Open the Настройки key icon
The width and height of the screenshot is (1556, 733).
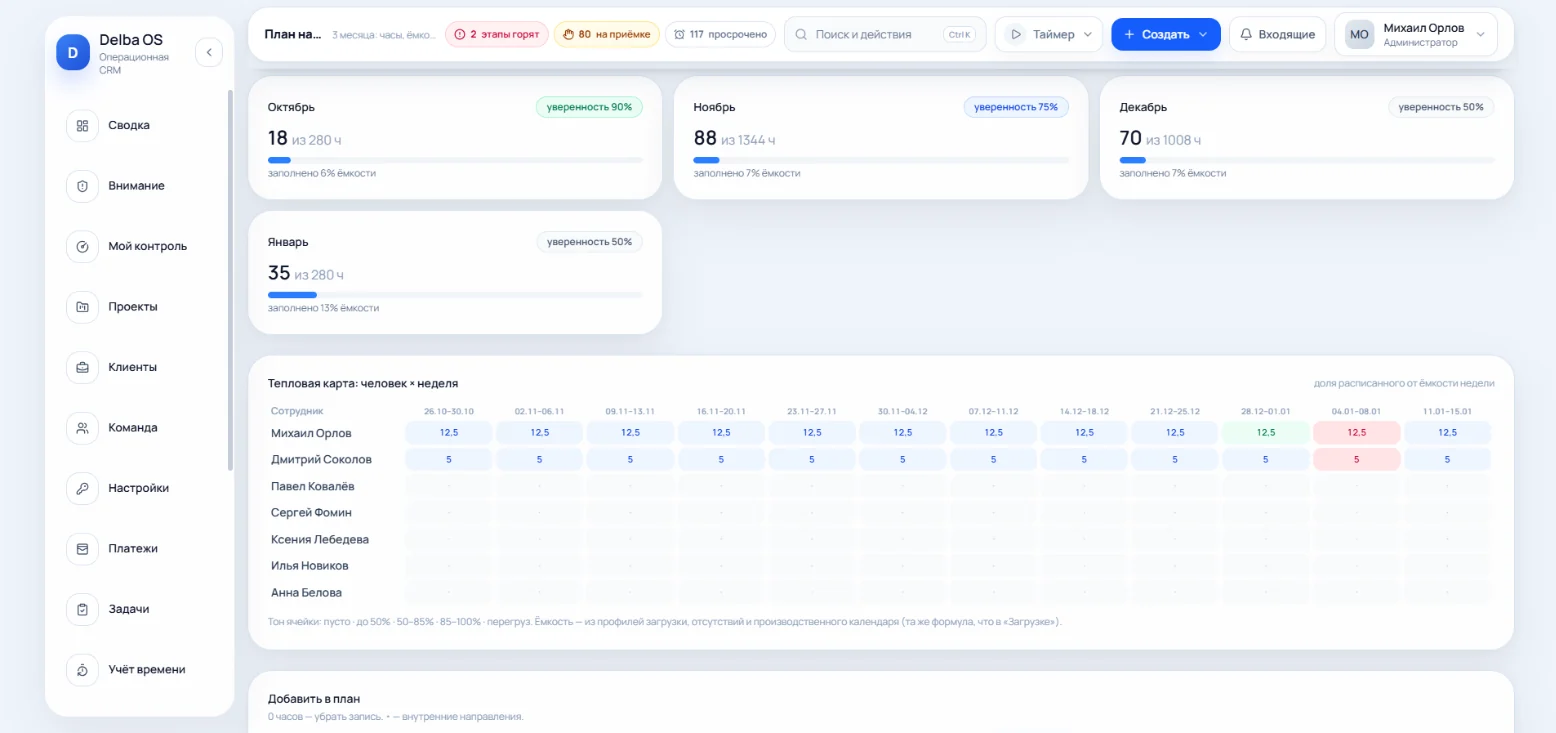click(x=82, y=488)
